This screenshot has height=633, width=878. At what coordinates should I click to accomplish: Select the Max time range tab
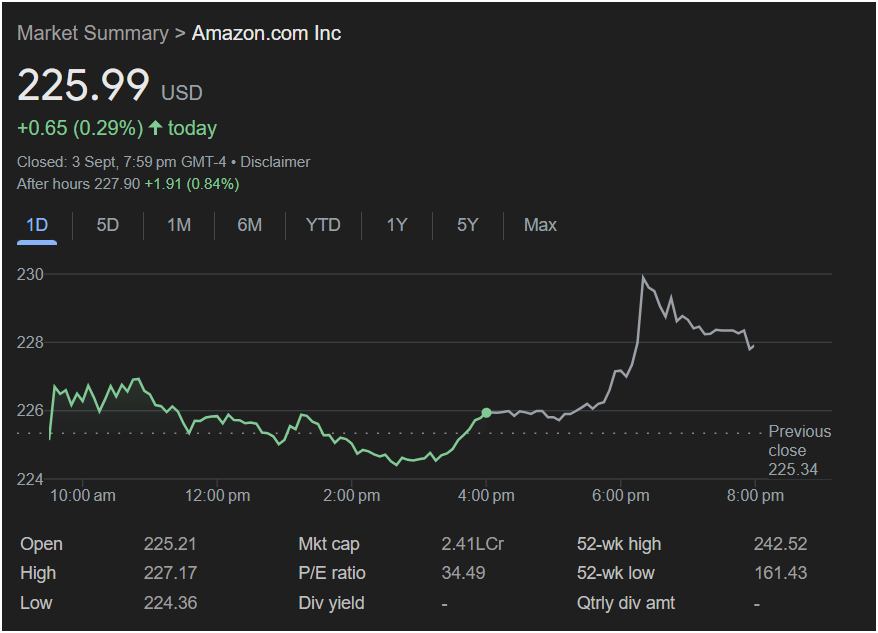click(540, 225)
